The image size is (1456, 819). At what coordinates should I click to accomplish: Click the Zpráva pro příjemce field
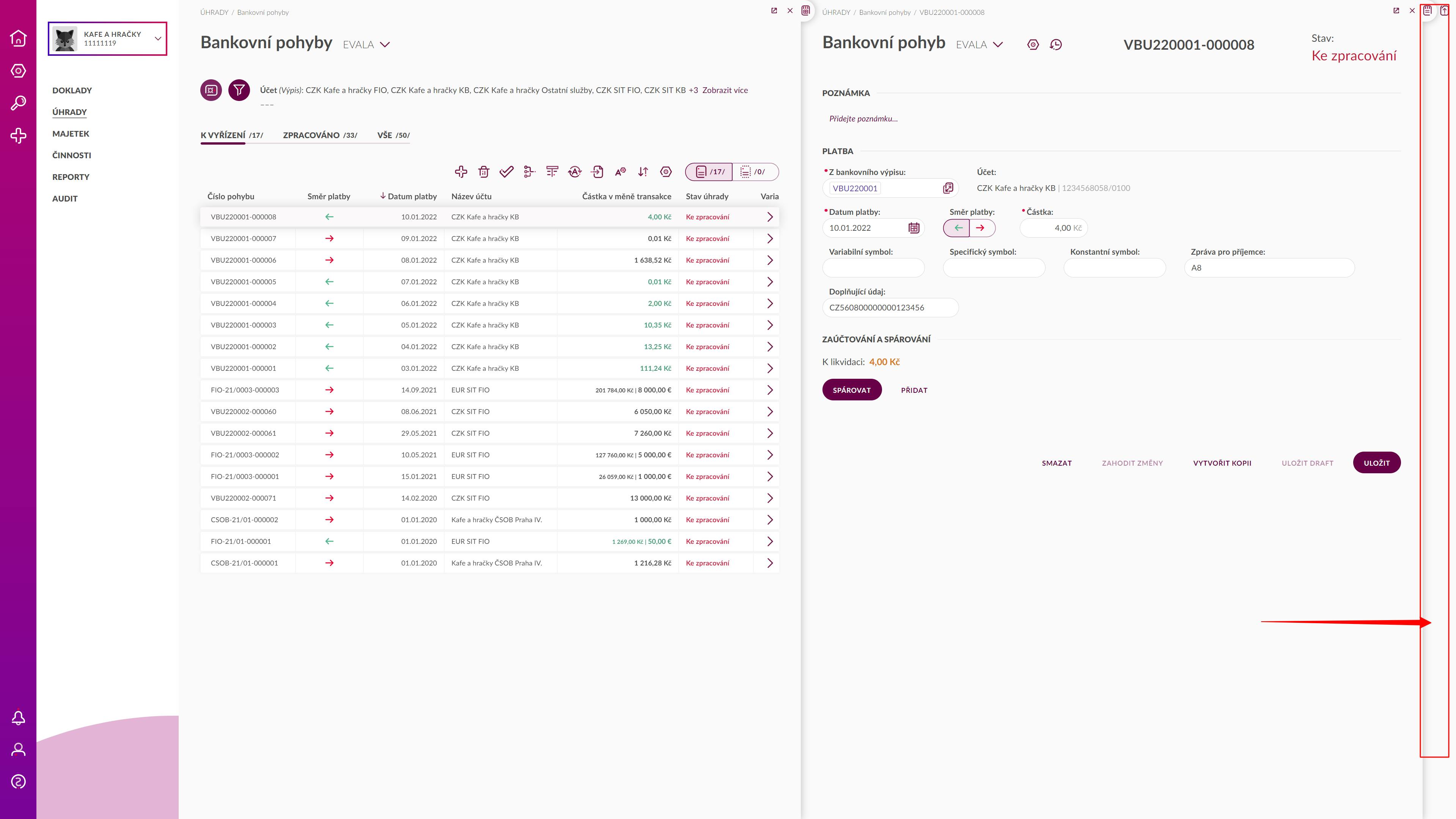(x=1269, y=268)
